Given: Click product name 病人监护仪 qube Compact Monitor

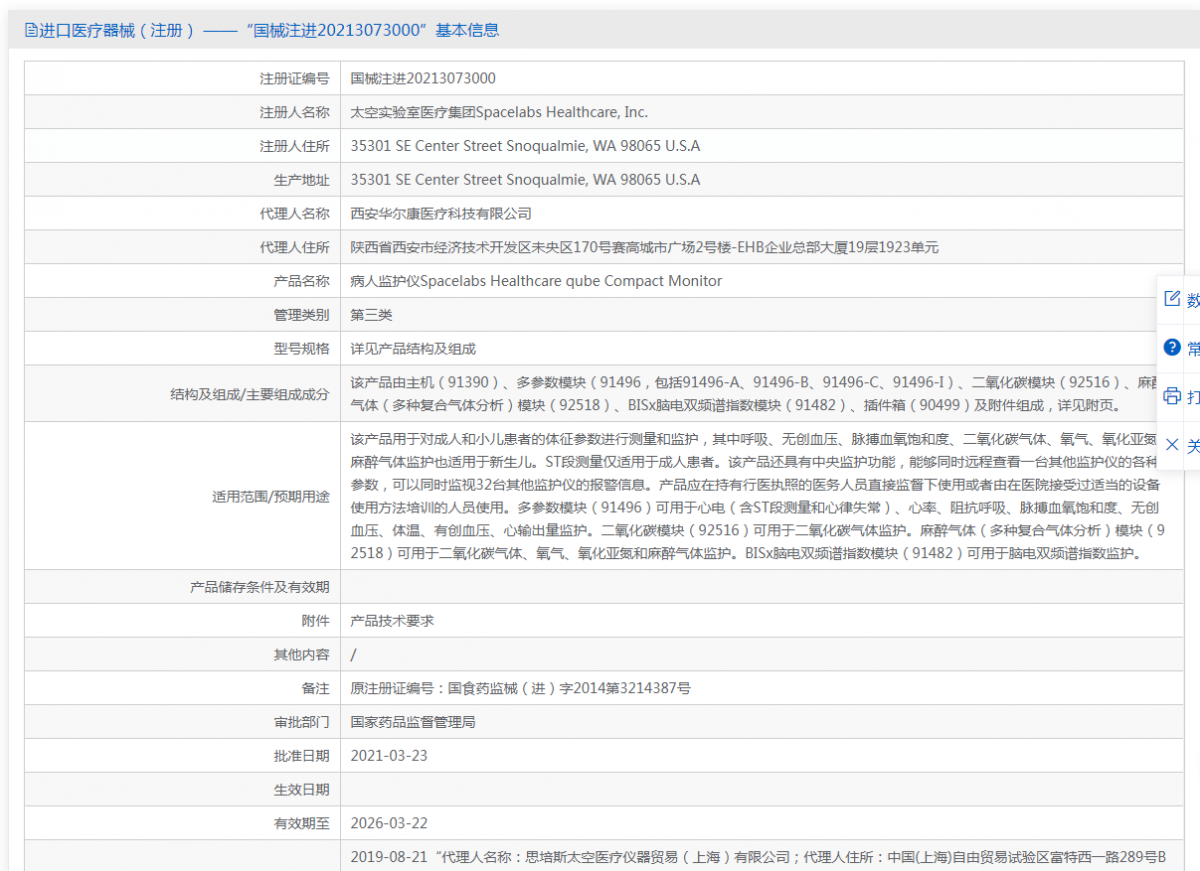Looking at the screenshot, I should 536,281.
